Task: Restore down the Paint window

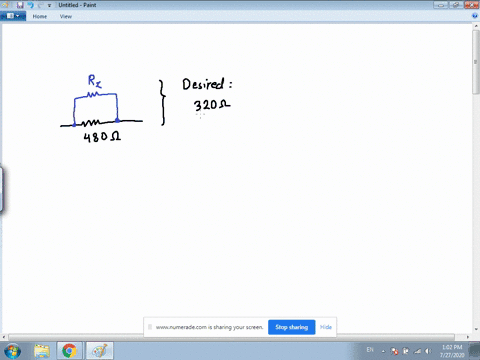Action: [x=456, y=5]
